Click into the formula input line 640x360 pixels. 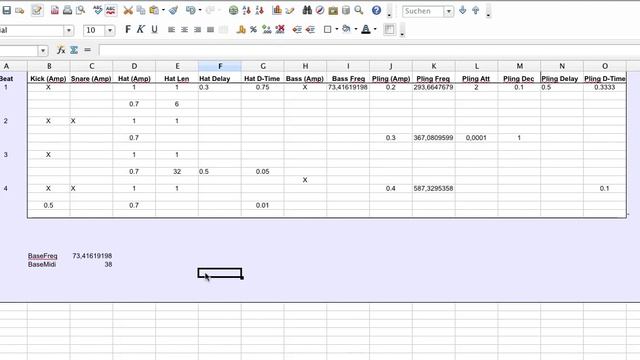(369, 50)
